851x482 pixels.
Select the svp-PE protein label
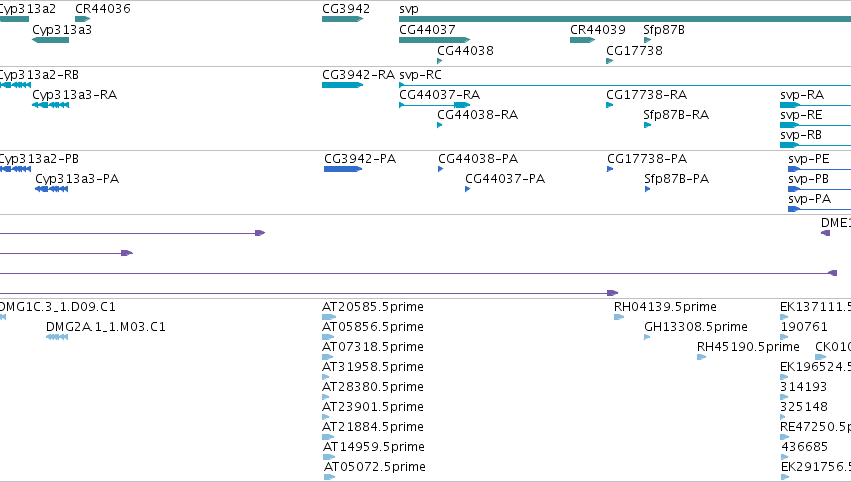809,159
